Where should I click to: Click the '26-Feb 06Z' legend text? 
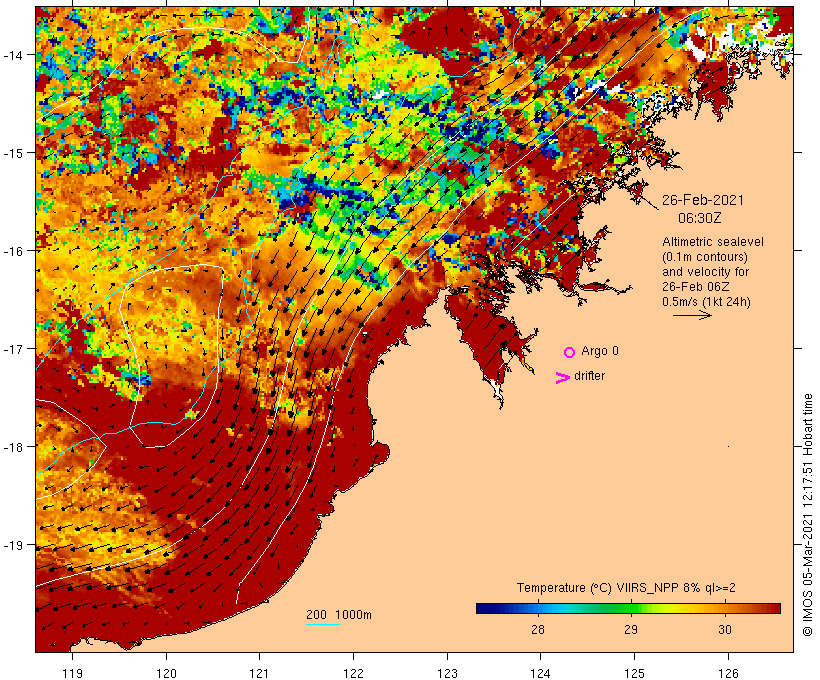[696, 287]
